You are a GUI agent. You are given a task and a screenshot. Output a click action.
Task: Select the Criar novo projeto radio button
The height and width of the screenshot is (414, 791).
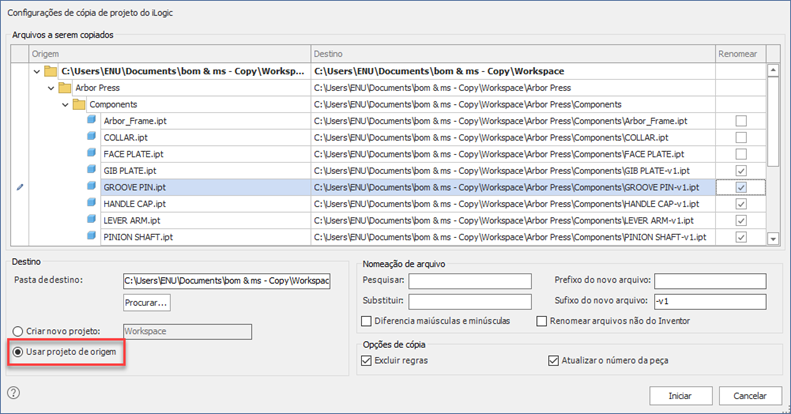coord(18,331)
